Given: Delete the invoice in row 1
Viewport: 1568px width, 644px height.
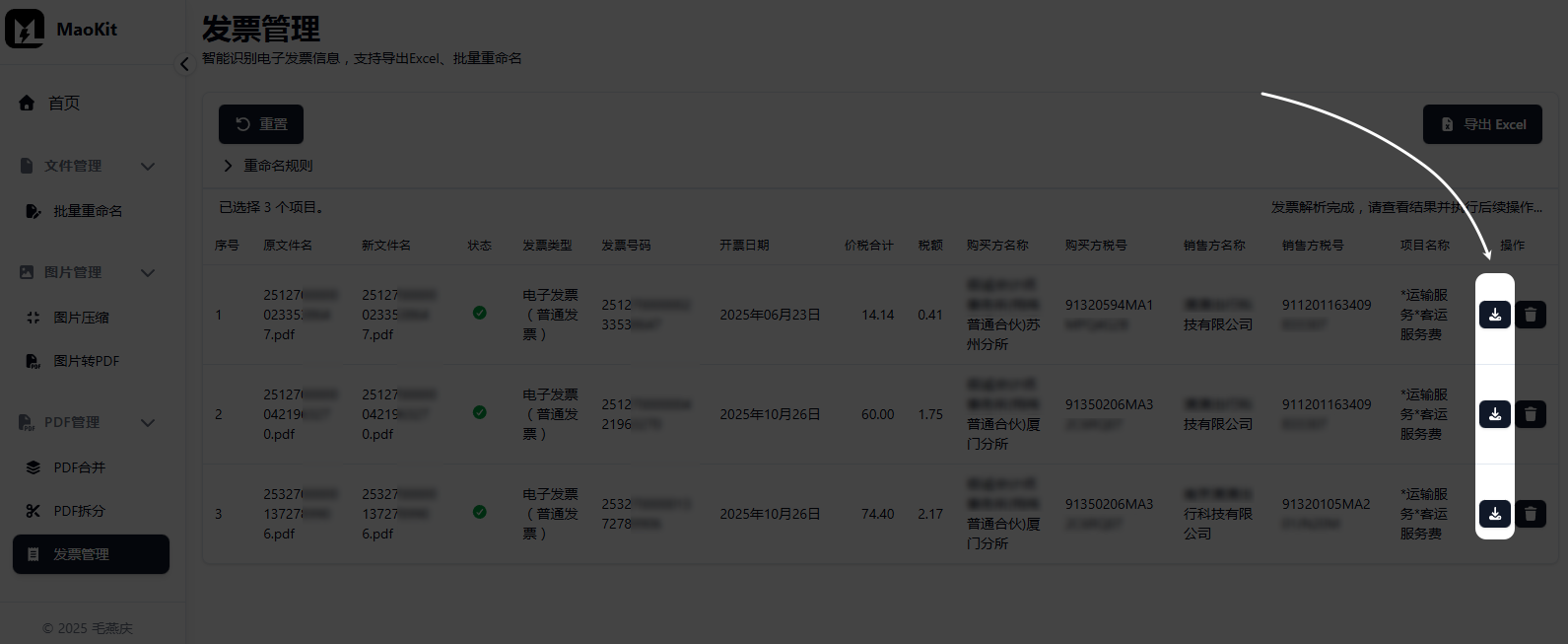Looking at the screenshot, I should click(1531, 315).
